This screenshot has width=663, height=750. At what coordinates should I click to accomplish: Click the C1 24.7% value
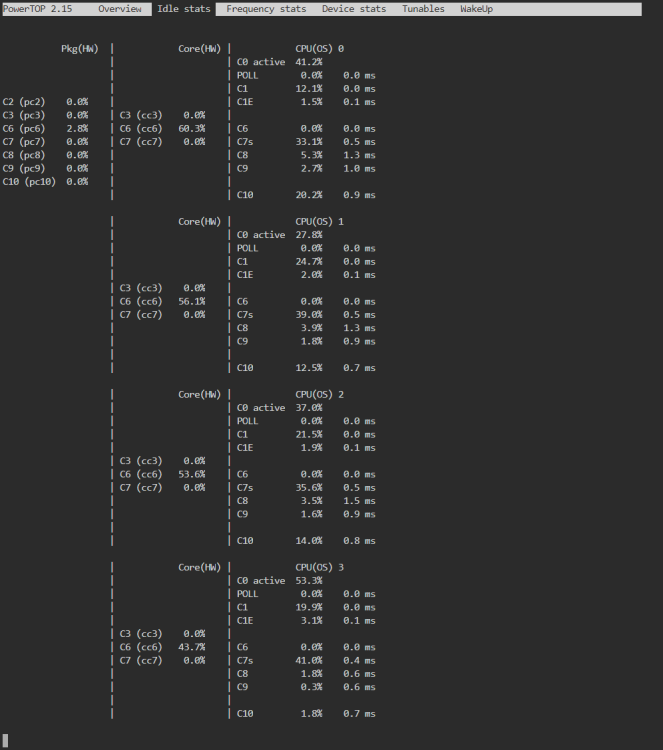pos(309,262)
